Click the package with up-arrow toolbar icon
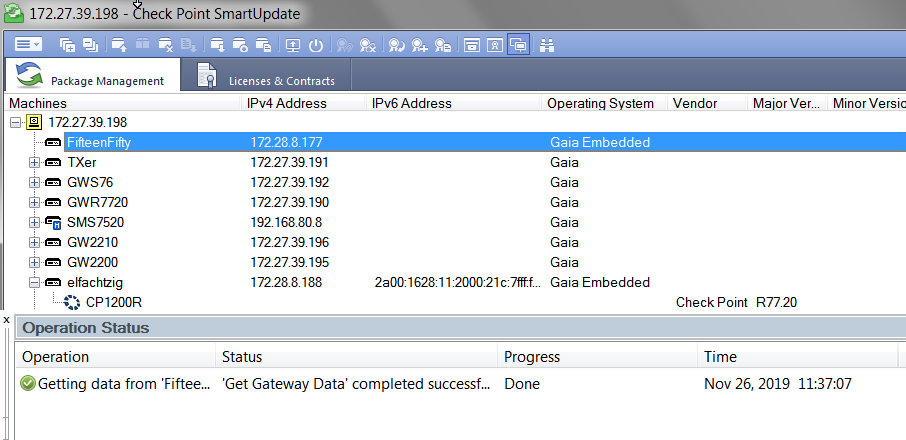Screen dimensions: 906x440 (120, 45)
